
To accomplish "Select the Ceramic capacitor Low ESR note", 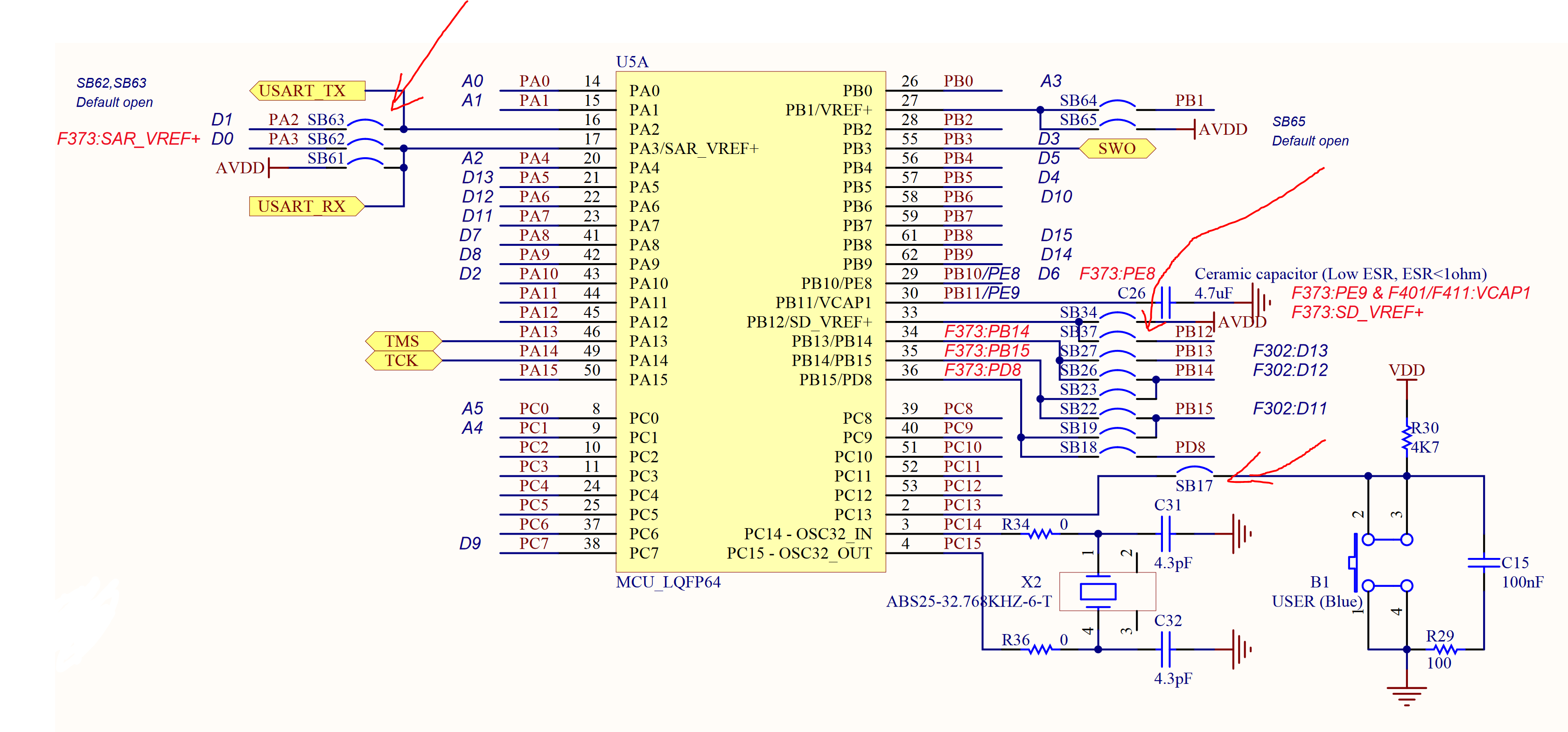I will tap(1340, 274).
